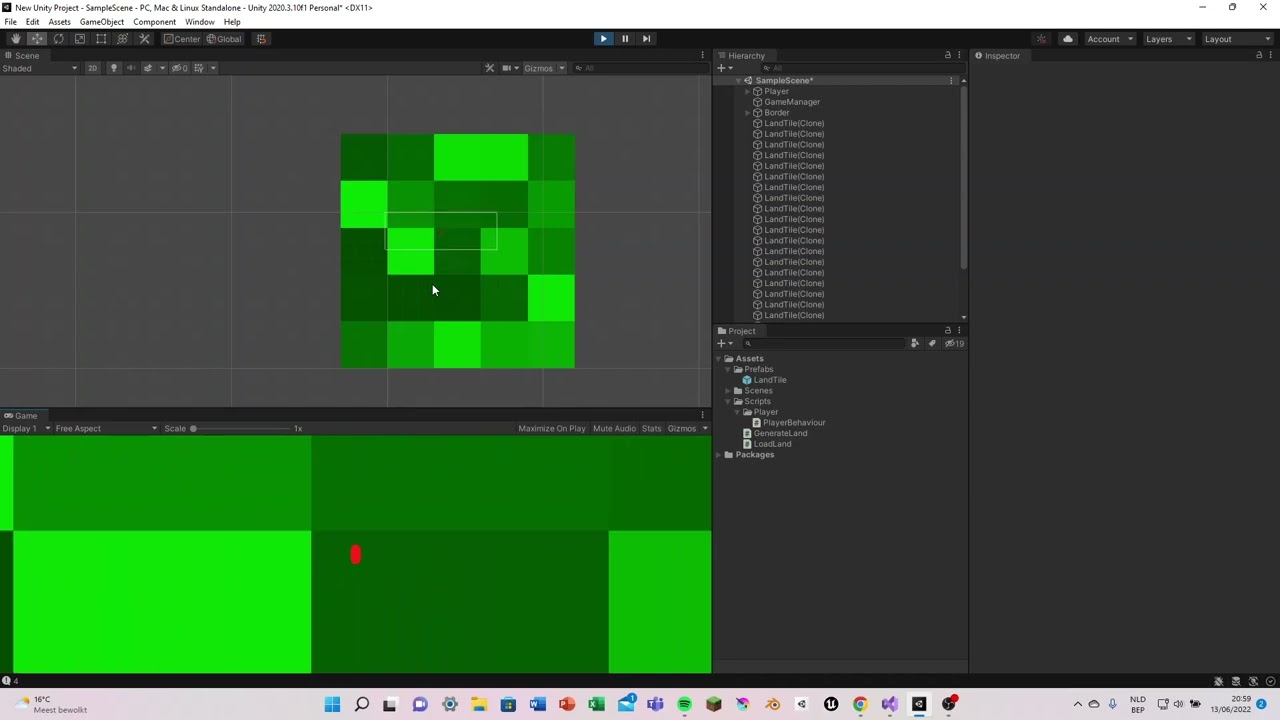This screenshot has width=1280, height=720.
Task: Click the Step frame button
Action: point(646,38)
